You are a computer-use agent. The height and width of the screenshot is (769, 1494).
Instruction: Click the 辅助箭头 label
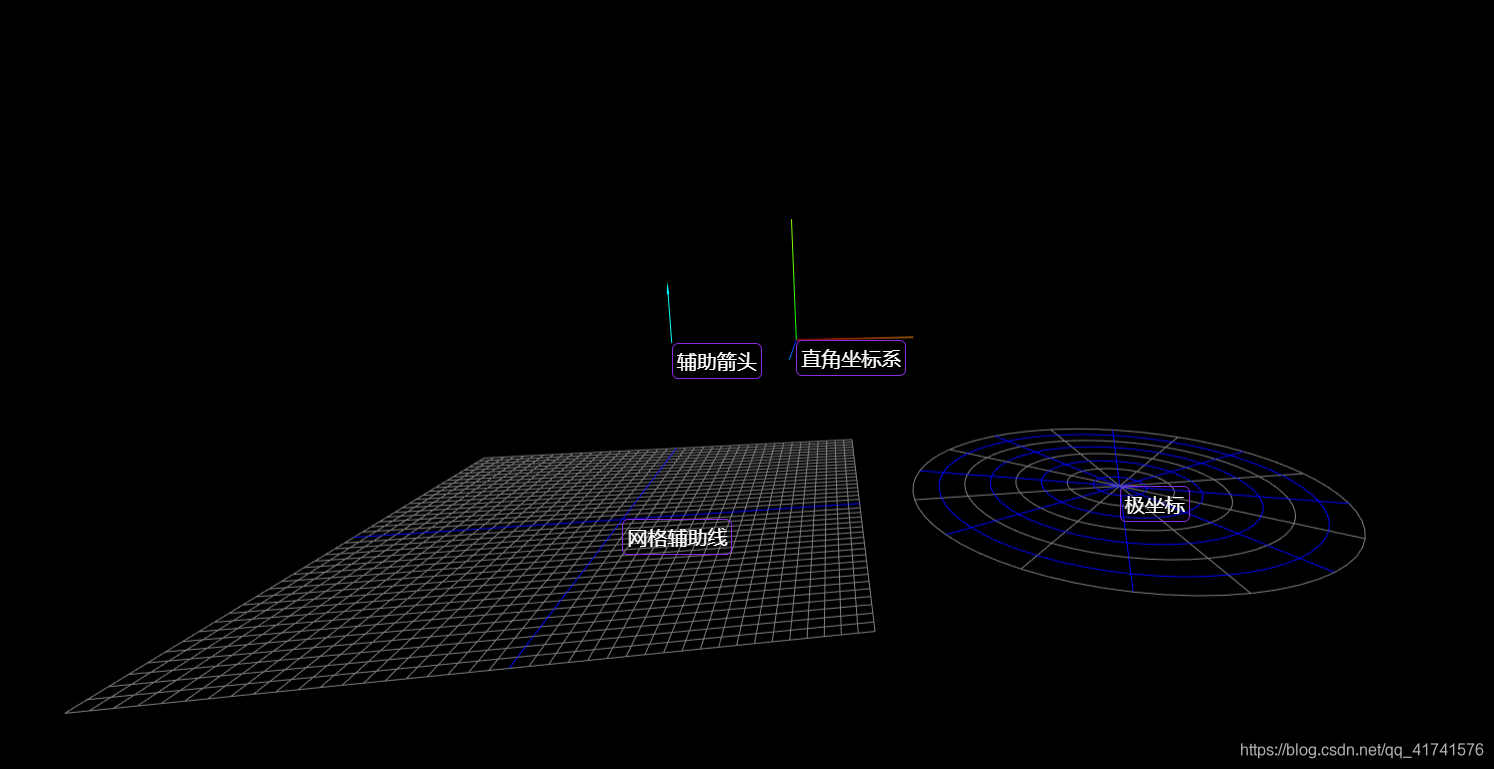tap(717, 361)
